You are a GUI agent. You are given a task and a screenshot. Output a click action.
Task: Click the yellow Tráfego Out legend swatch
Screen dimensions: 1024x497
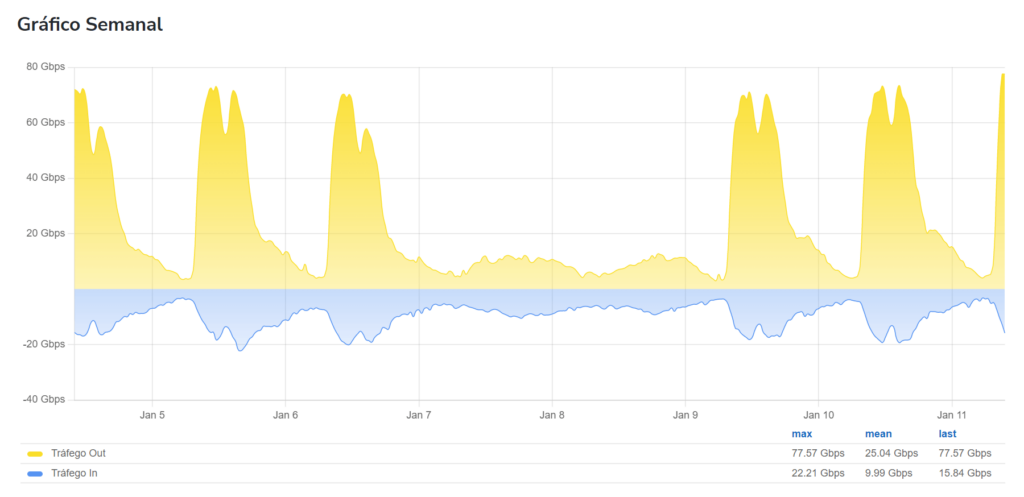tap(36, 454)
